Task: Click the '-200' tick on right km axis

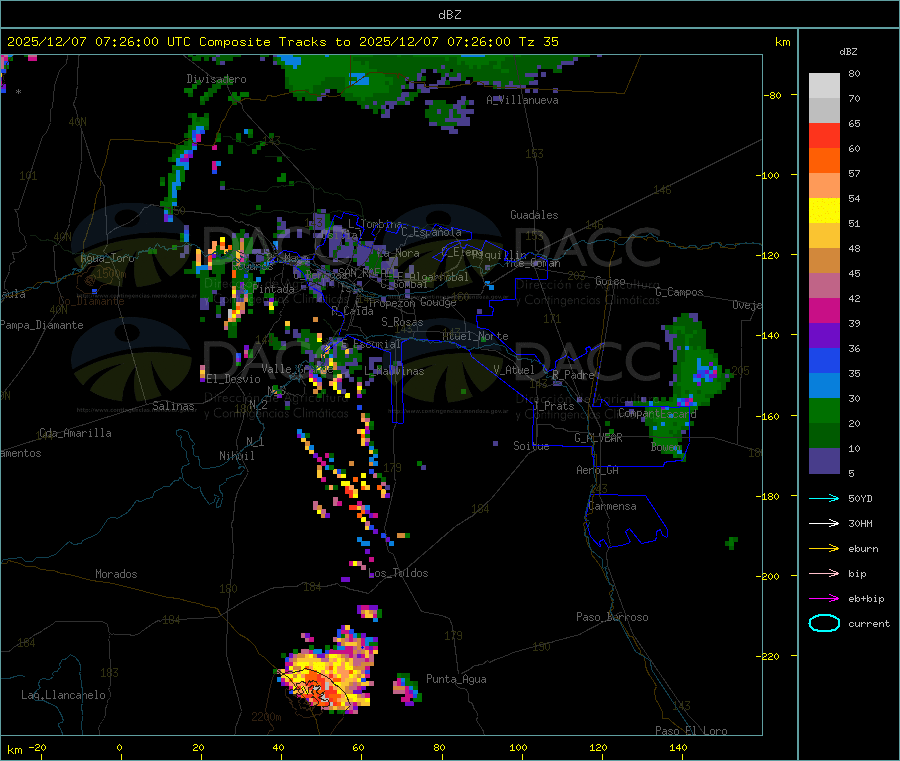Action: [766, 576]
